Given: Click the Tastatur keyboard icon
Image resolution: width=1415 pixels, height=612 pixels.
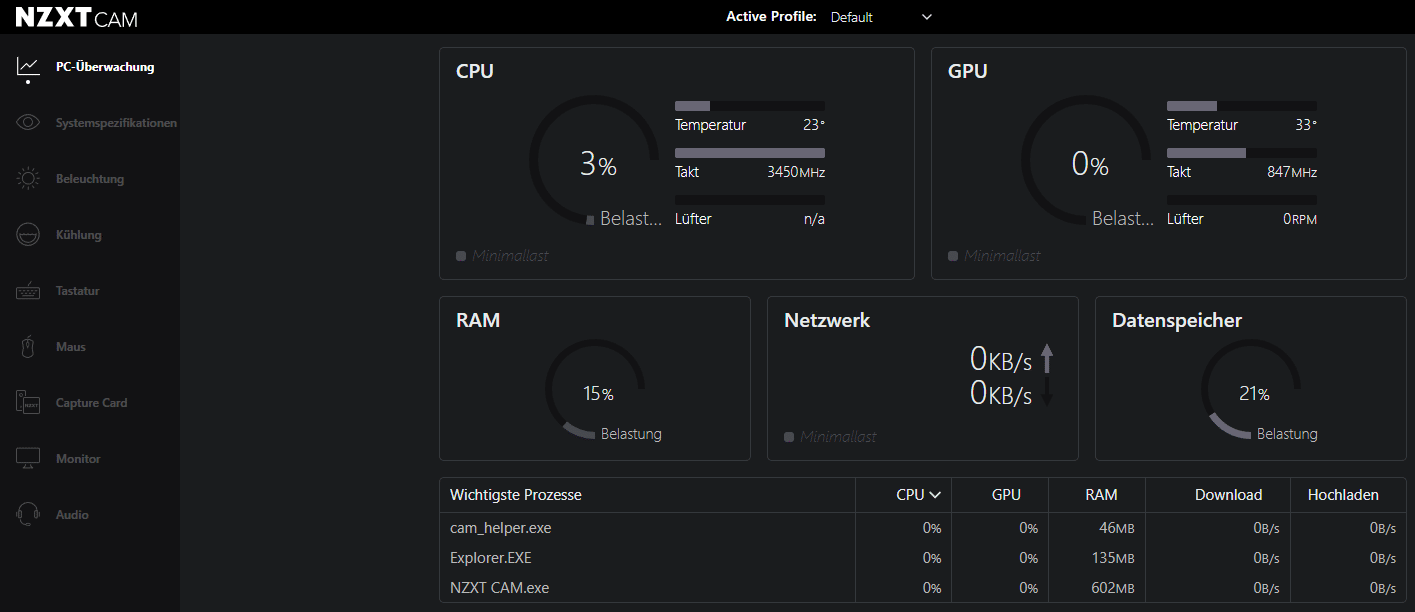Looking at the screenshot, I should 28,291.
